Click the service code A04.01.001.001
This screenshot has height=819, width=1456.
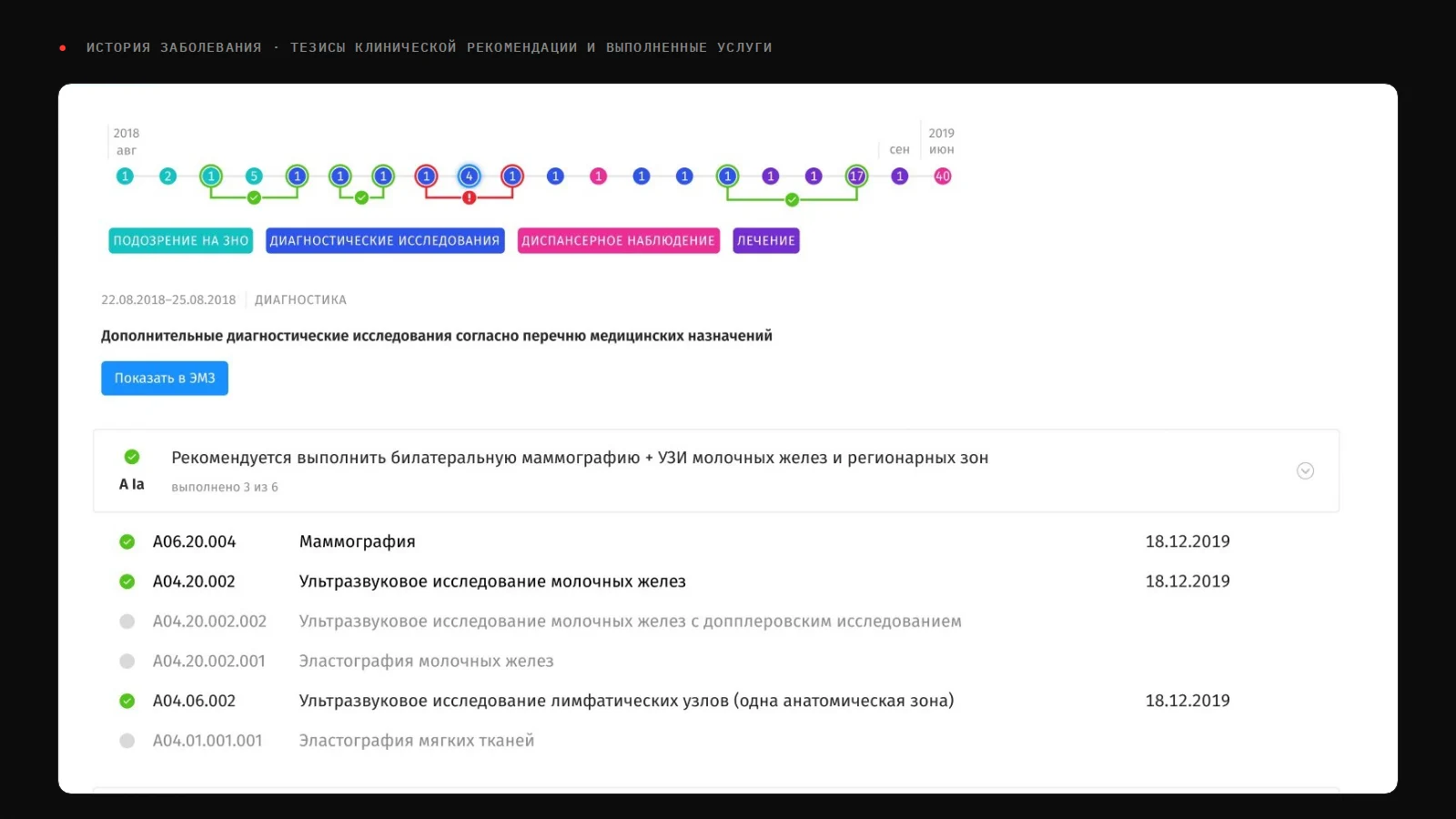coord(207,741)
